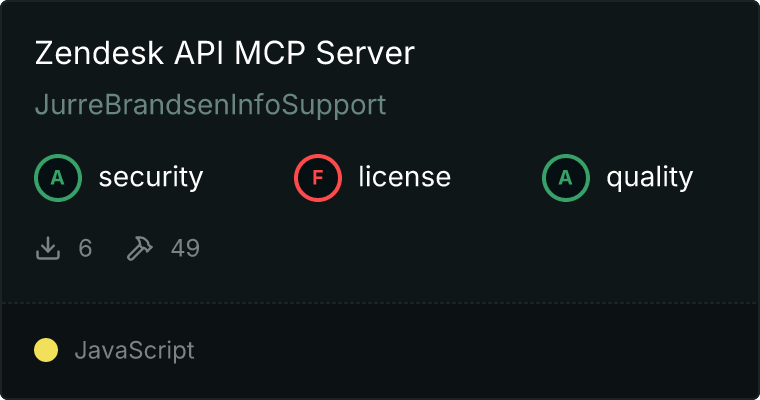Click the hammer tools icon
Viewport: 760px width, 400px height.
pos(139,248)
